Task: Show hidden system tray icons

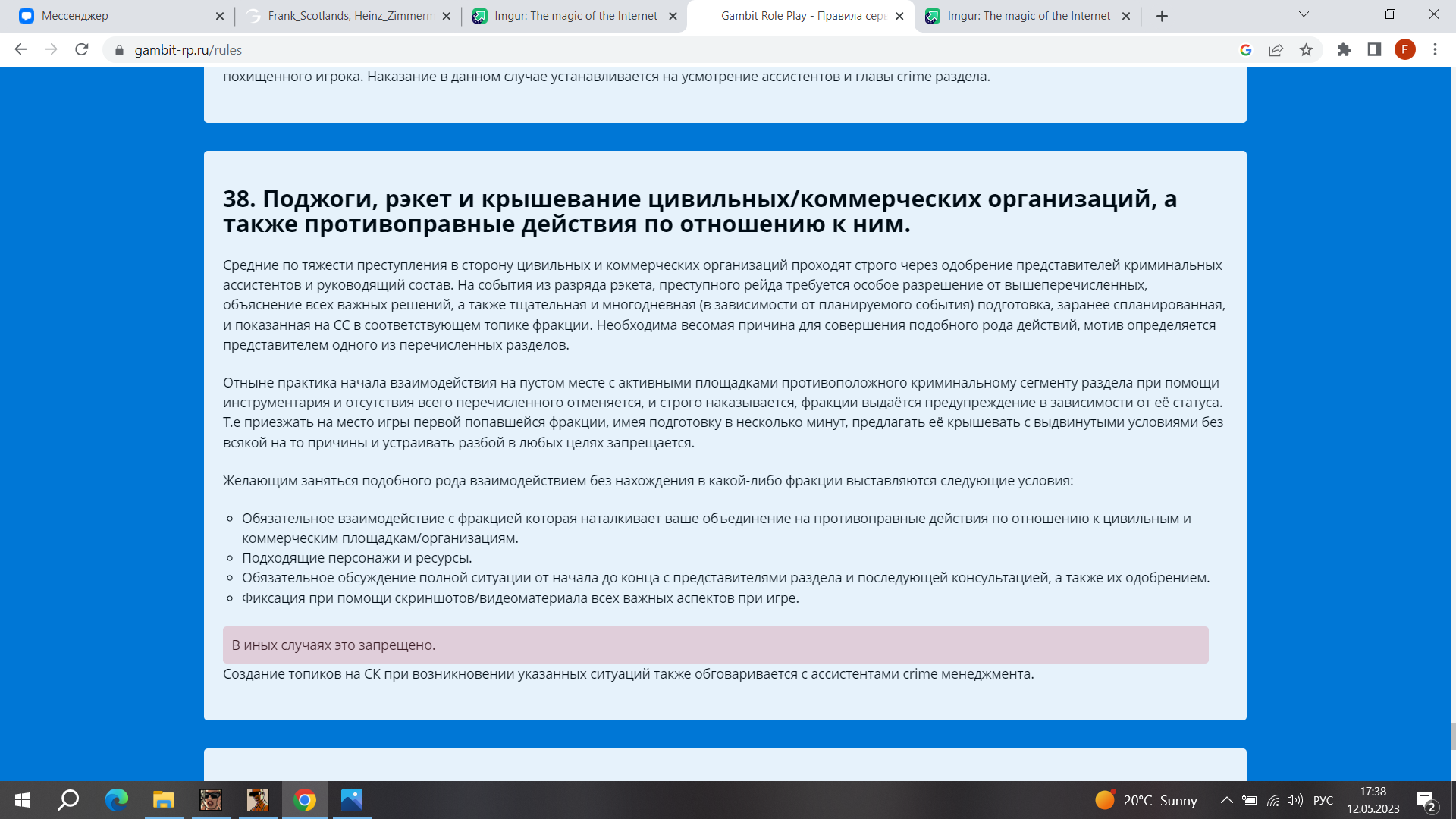Action: tap(1226, 800)
